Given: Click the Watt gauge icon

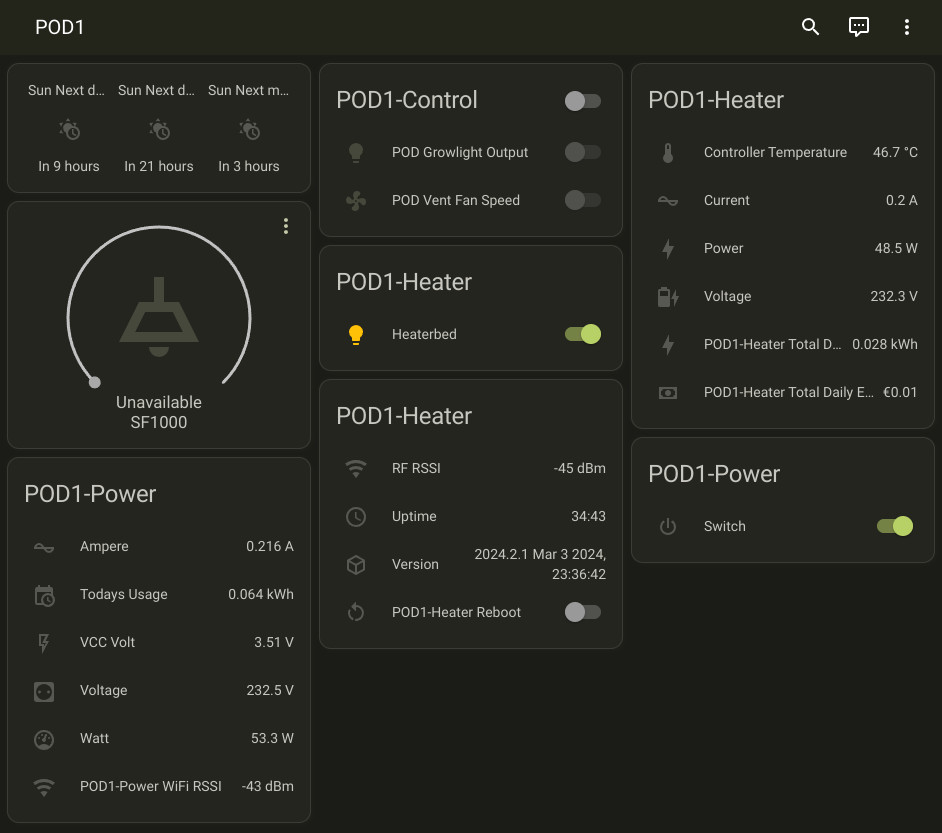Looking at the screenshot, I should (x=44, y=739).
